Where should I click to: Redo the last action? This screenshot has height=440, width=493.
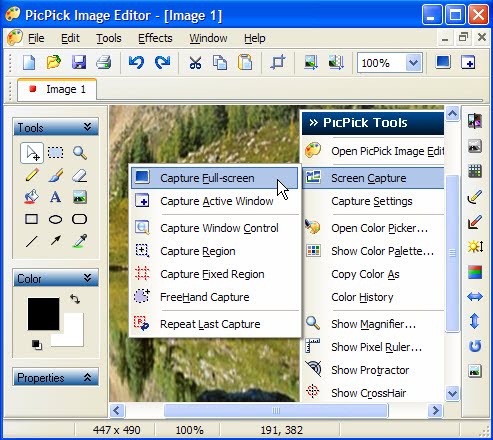(162, 62)
